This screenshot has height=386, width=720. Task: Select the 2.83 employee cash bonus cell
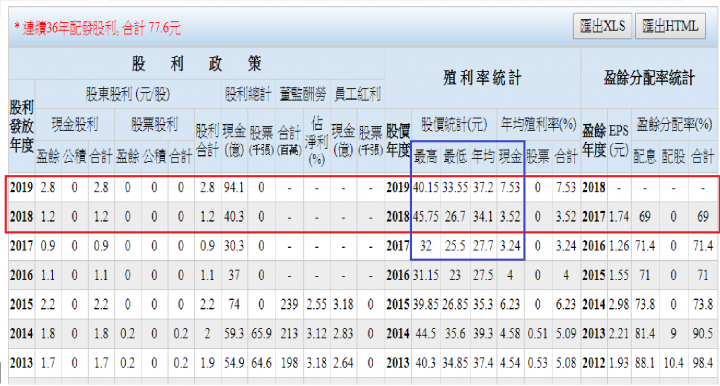click(343, 334)
